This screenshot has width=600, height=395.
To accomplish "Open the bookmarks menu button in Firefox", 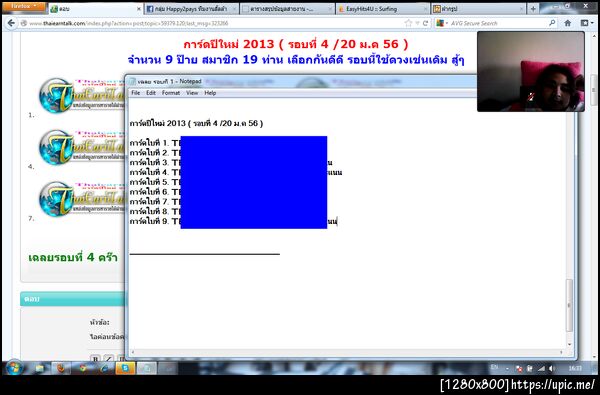I will pos(586,23).
